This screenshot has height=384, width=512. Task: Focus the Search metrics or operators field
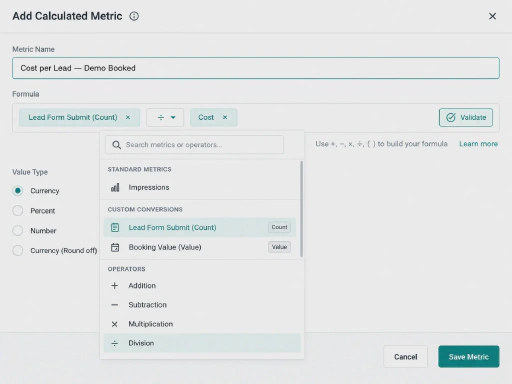194,145
